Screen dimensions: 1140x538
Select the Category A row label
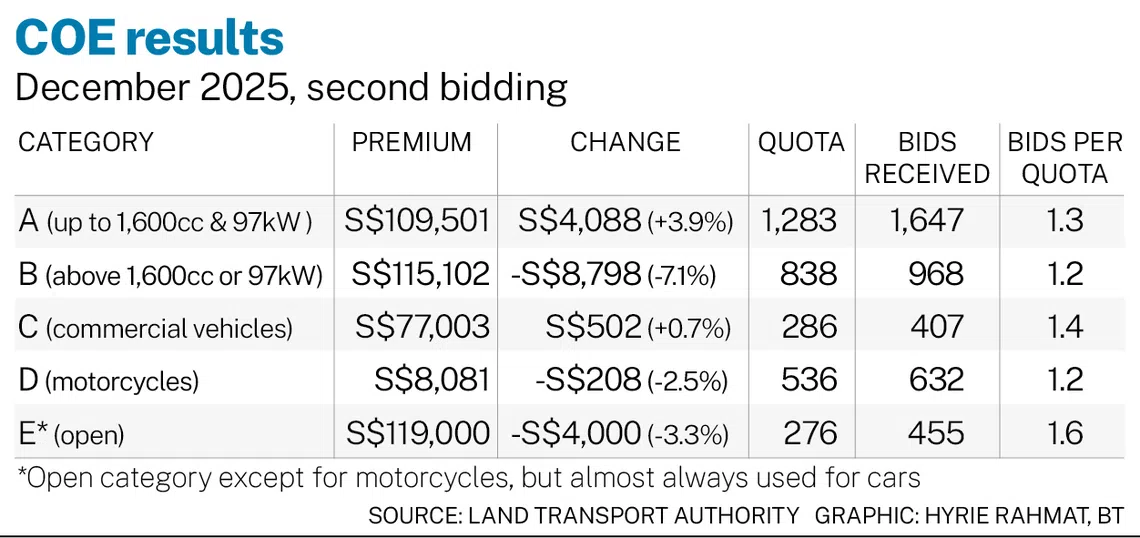click(x=165, y=221)
